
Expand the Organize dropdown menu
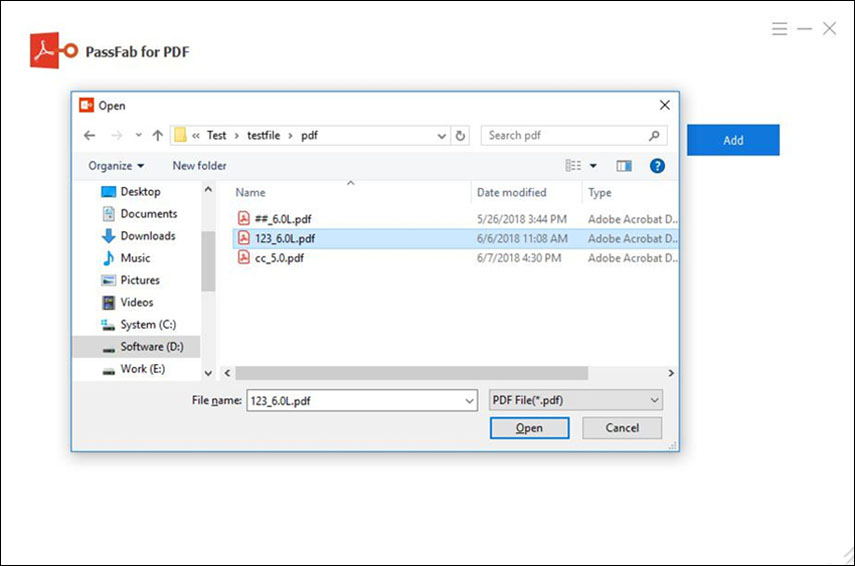pos(116,165)
